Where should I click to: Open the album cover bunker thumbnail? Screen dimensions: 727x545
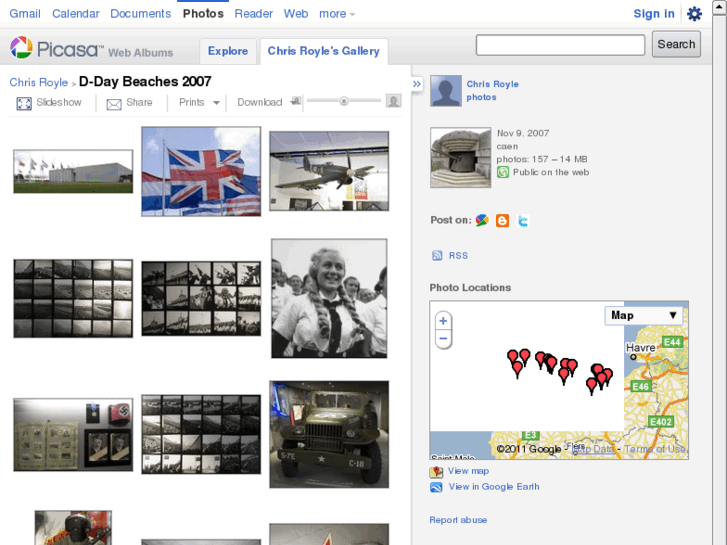(460, 157)
